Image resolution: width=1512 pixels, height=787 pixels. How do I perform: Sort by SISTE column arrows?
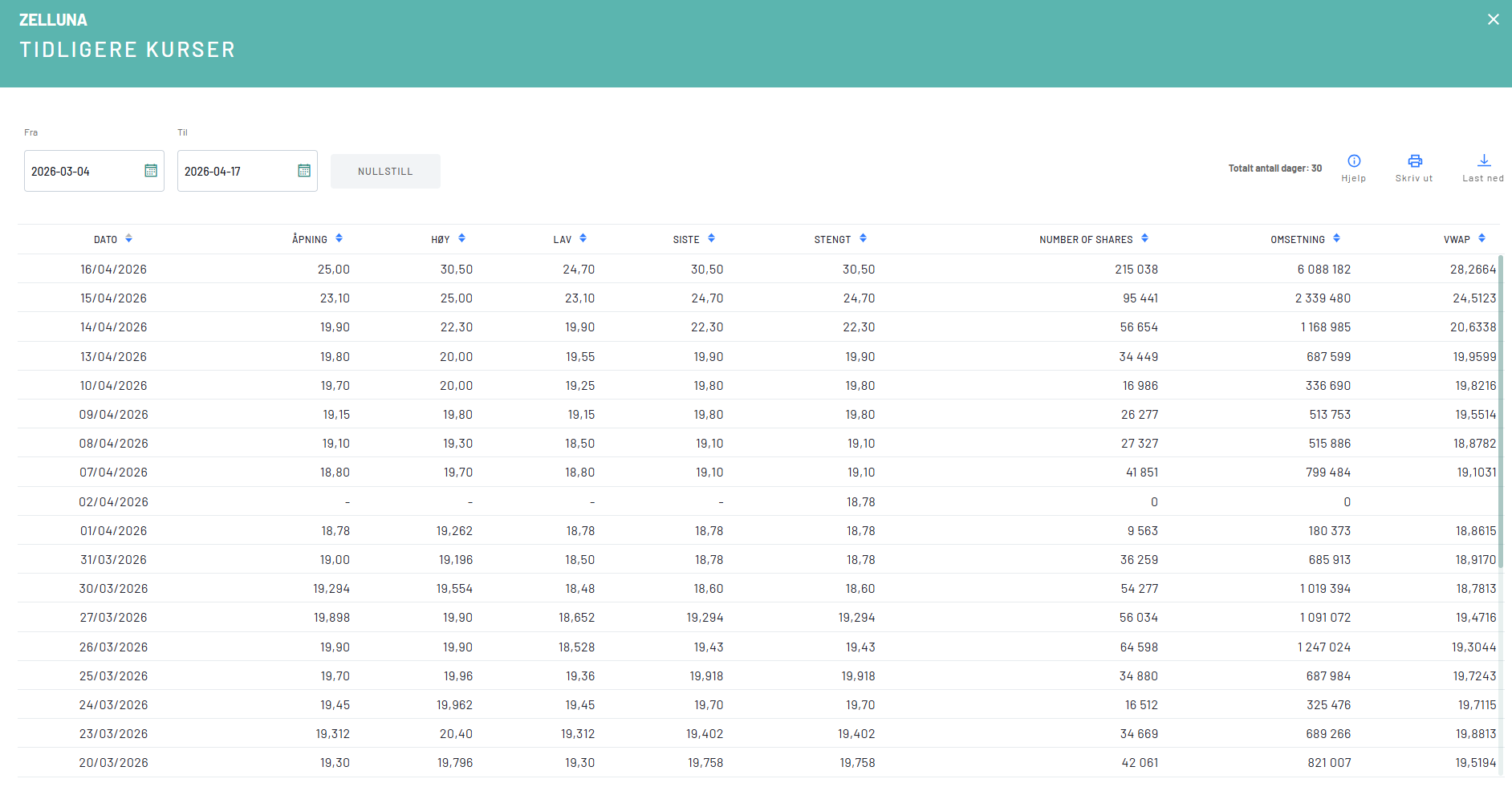(x=712, y=239)
